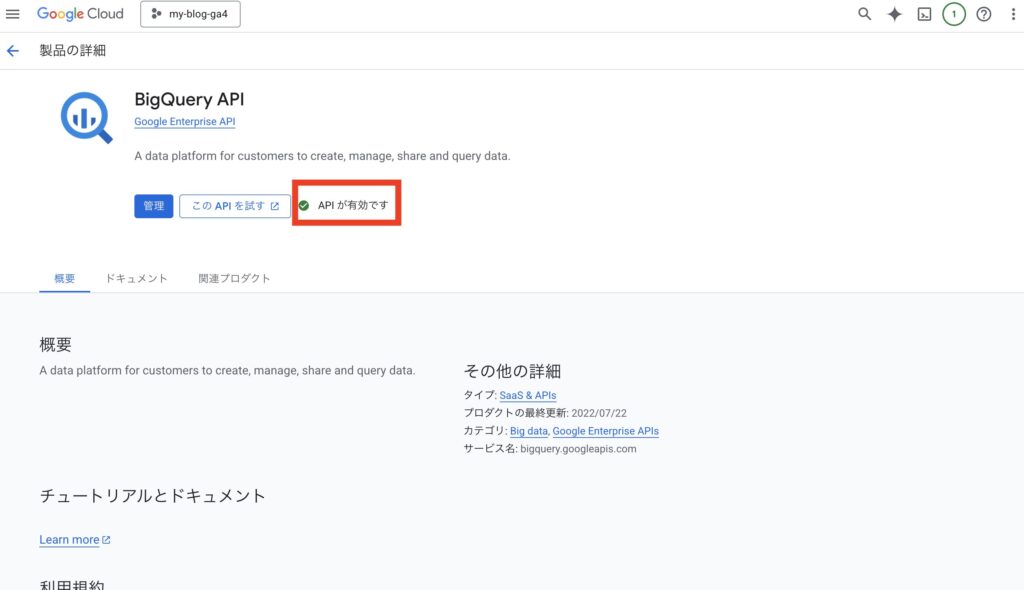Viewport: 1024px width, 590px height.
Task: Switch to the 関連プロダクト tab
Action: [234, 278]
